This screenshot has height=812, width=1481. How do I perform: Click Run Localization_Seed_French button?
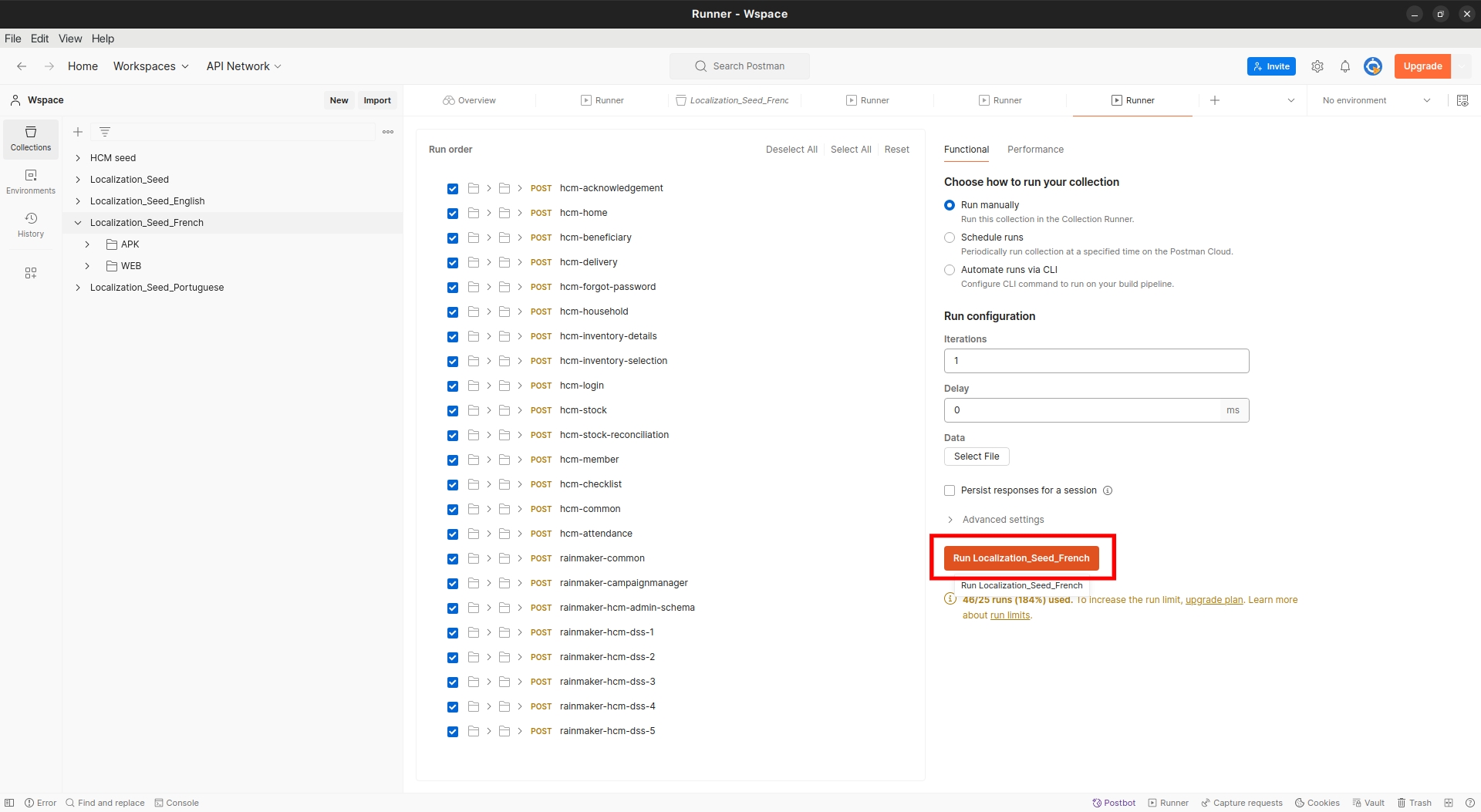1021,558
